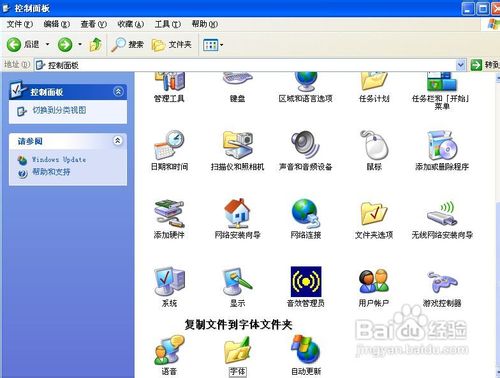This screenshot has height=378, width=500.
Task: Open the 添加硬件 add hardware icon
Action: point(169,214)
